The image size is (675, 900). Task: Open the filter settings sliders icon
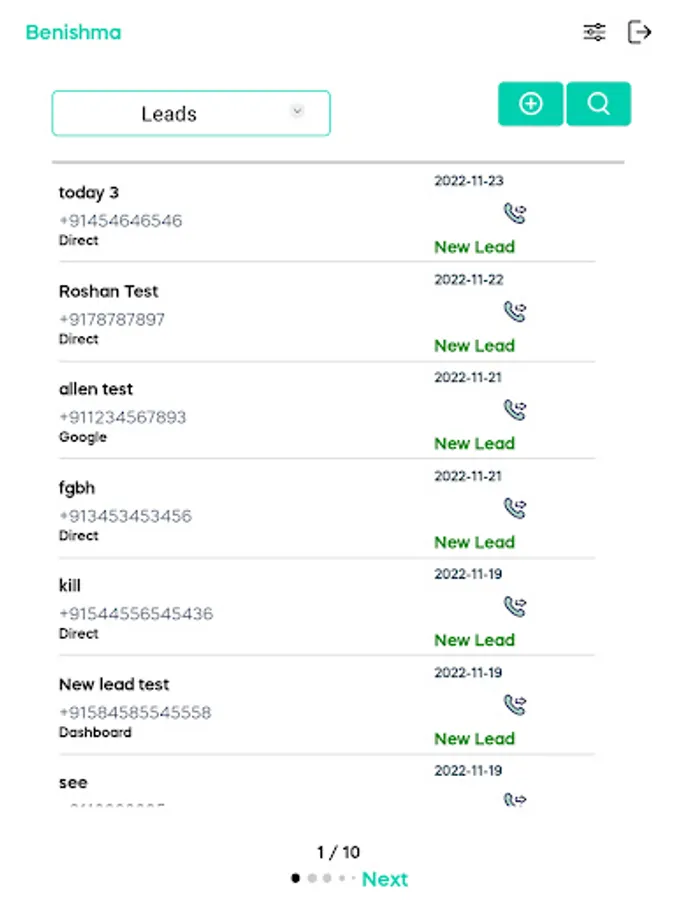[x=594, y=32]
